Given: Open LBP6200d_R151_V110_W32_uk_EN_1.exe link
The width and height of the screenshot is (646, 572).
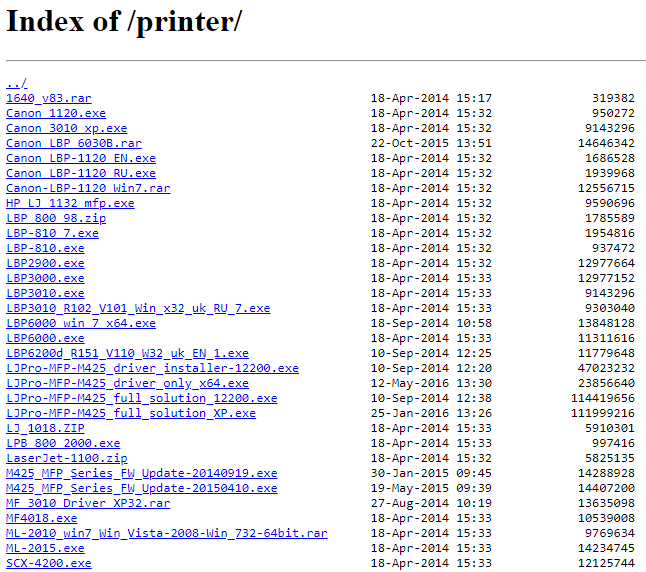Looking at the screenshot, I should (x=127, y=353).
